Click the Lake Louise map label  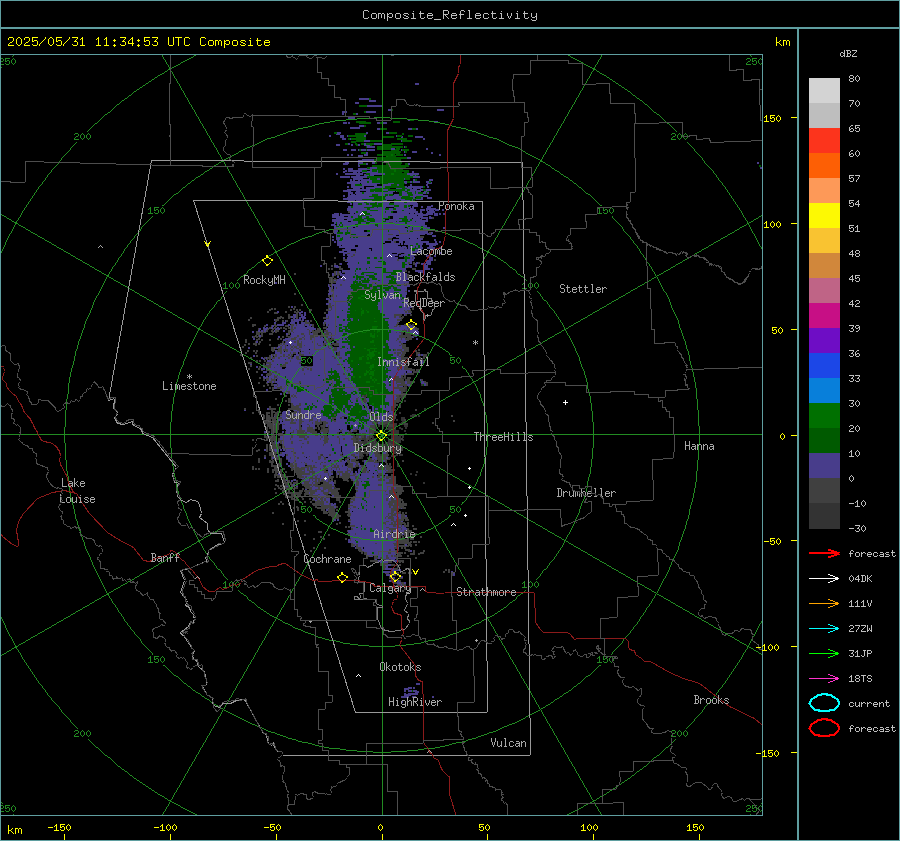pos(77,491)
